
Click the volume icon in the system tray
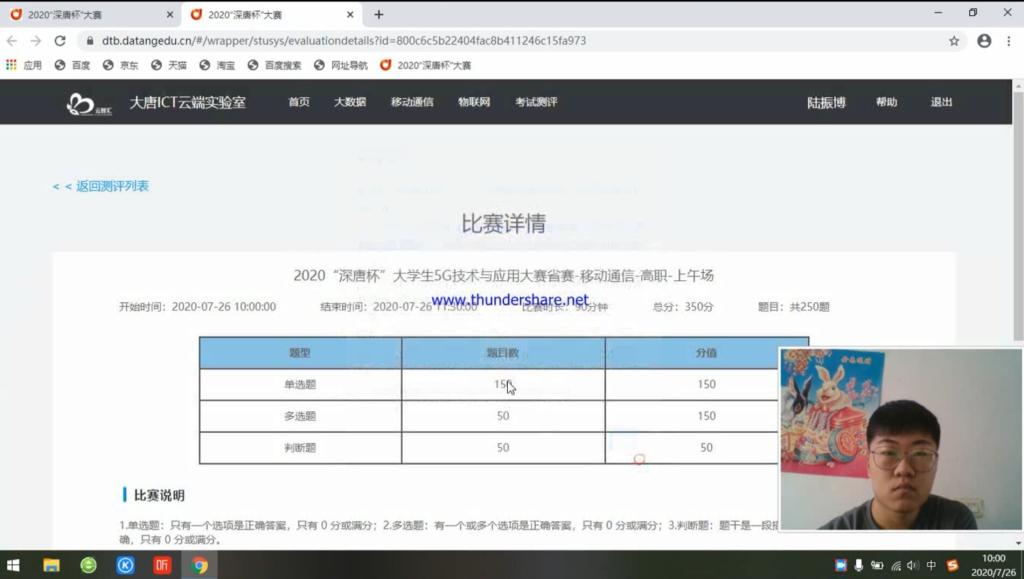pyautogui.click(x=912, y=566)
